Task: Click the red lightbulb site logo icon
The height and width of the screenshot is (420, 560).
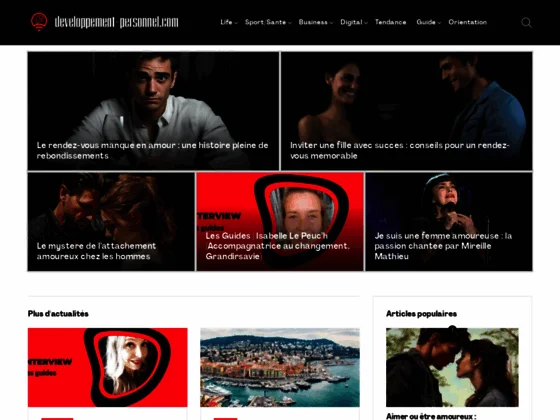Action: [39, 22]
